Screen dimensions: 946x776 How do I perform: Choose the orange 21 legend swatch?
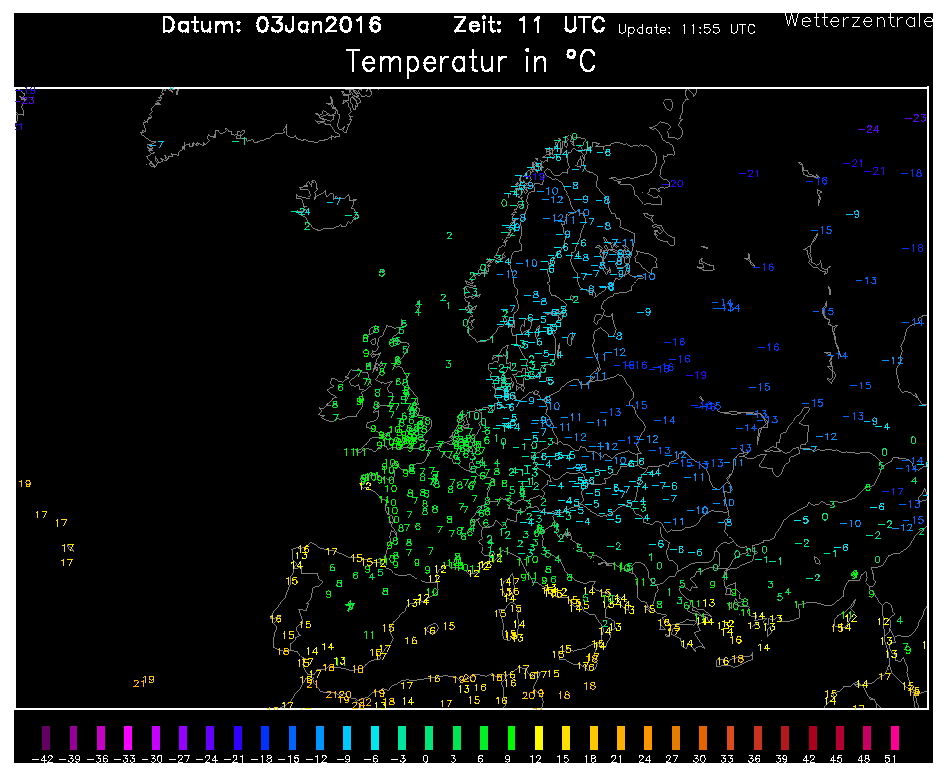(621, 737)
